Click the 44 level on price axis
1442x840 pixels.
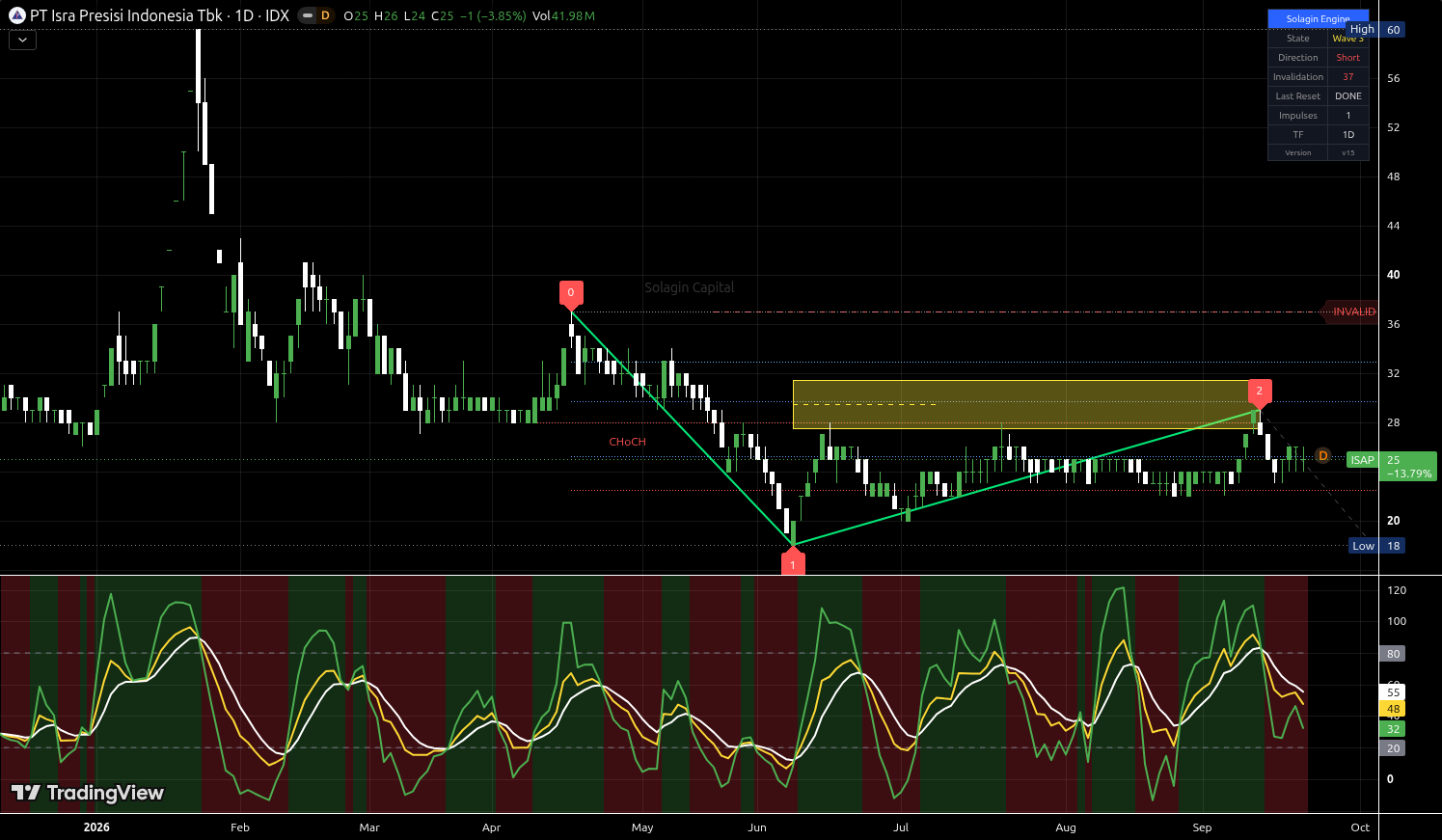(1394, 226)
